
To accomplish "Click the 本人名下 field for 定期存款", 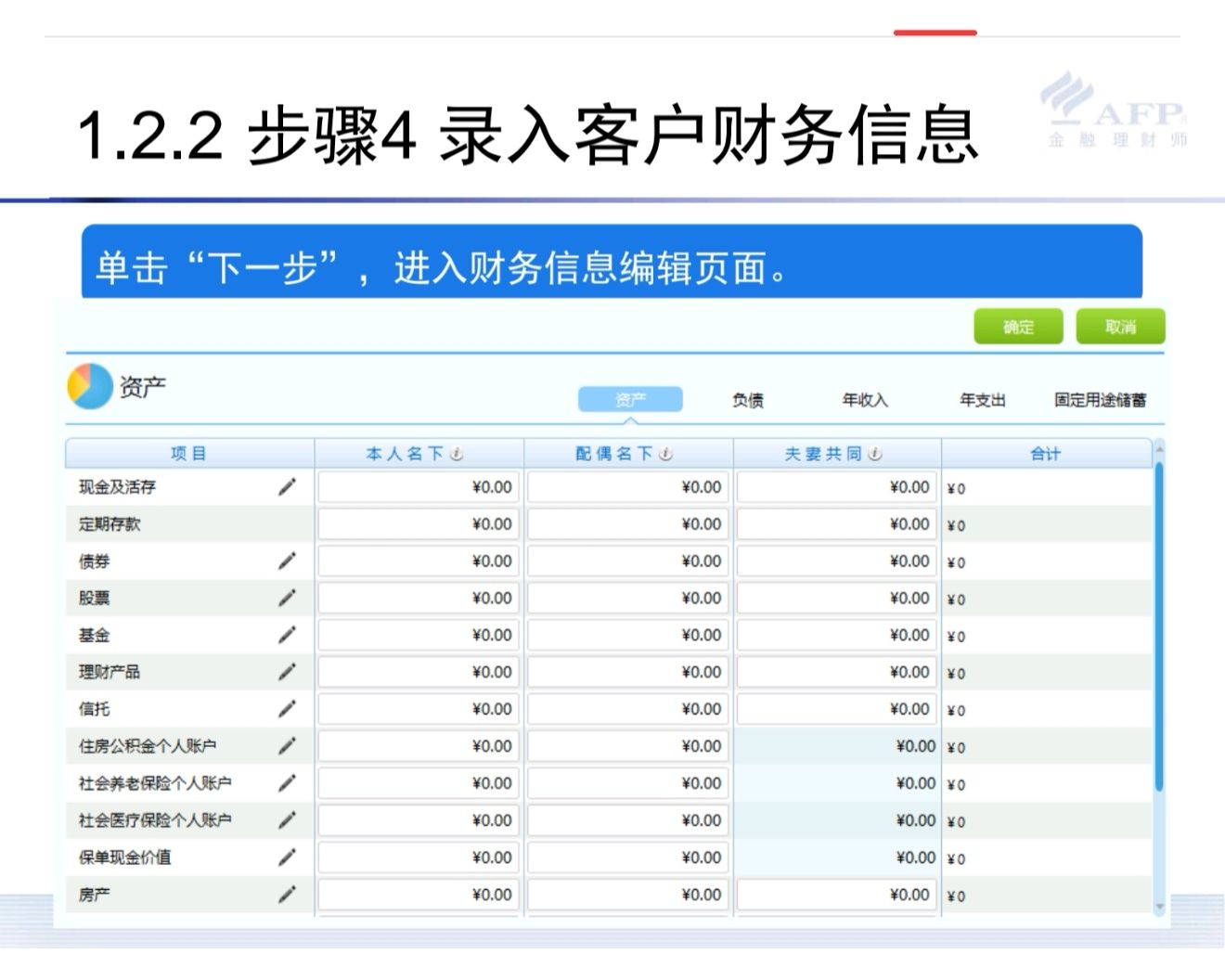I will point(419,524).
